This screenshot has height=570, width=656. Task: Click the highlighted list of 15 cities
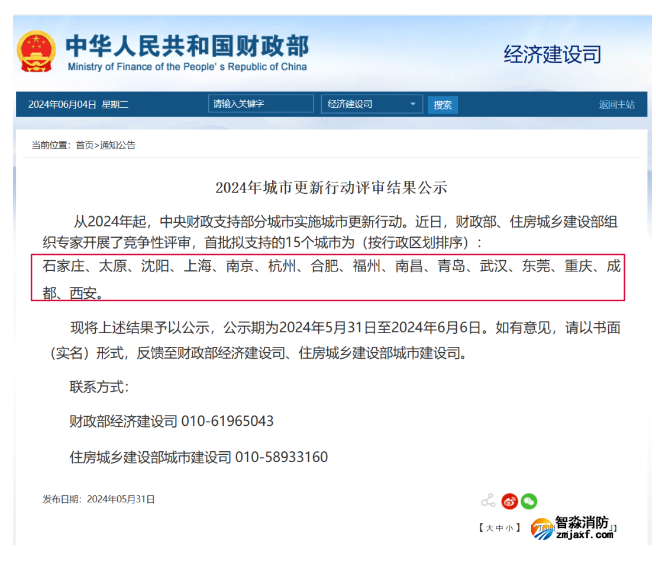(331, 278)
